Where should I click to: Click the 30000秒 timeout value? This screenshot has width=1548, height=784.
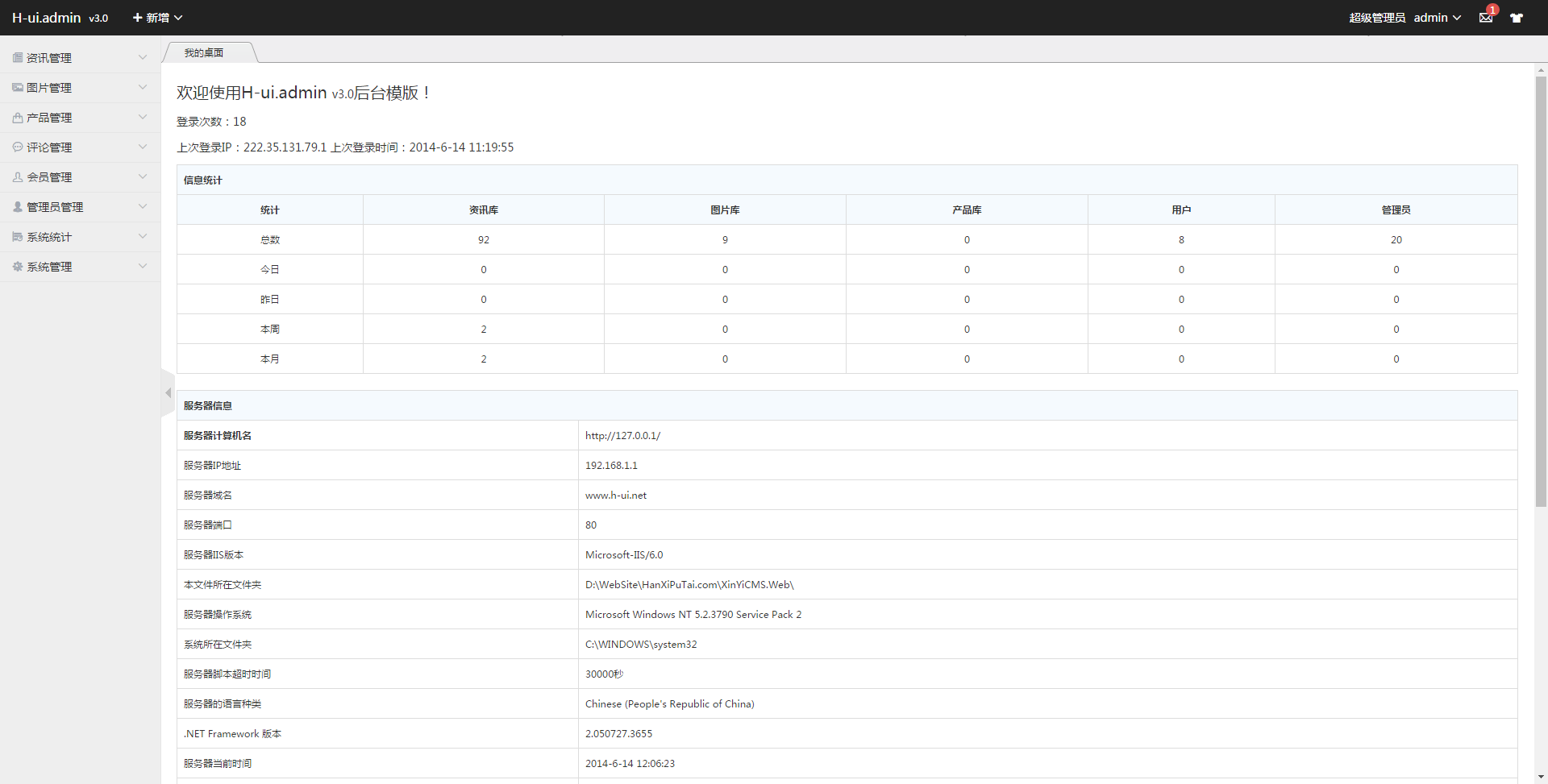[604, 674]
